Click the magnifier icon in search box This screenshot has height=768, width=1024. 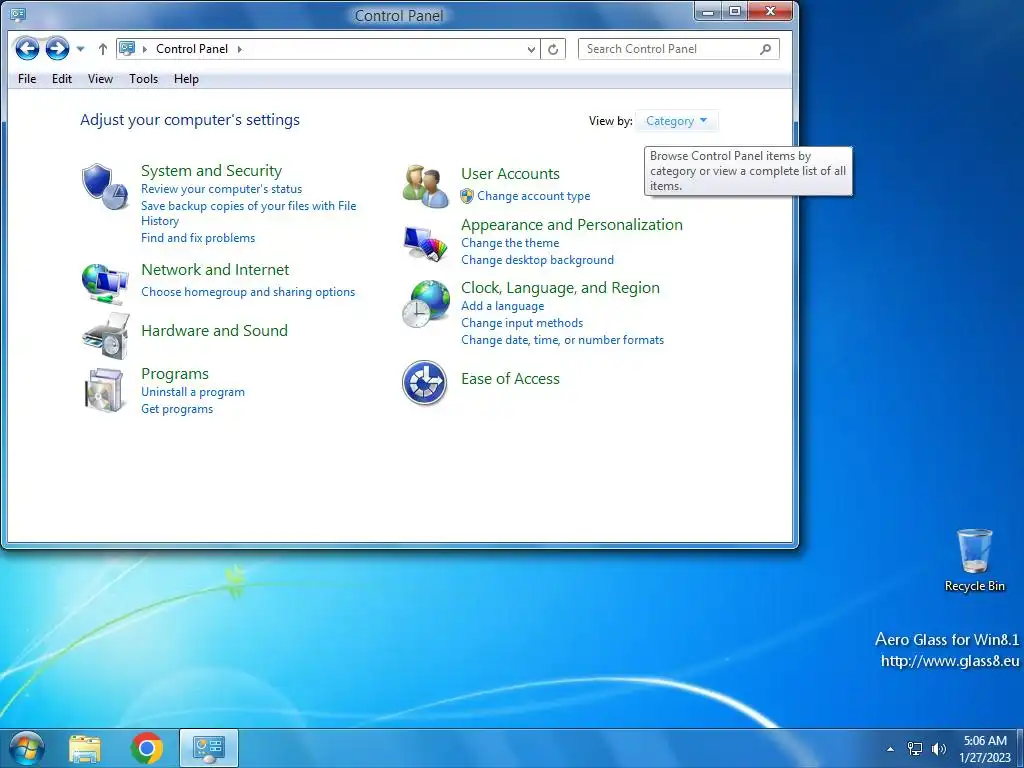pos(765,49)
